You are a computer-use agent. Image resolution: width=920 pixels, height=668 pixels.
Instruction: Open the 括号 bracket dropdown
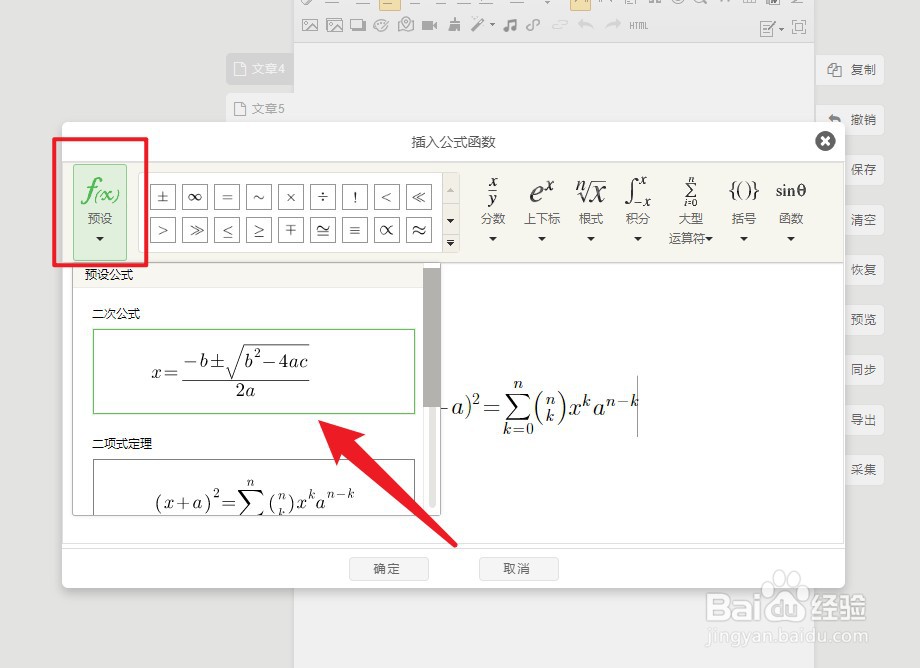click(743, 209)
